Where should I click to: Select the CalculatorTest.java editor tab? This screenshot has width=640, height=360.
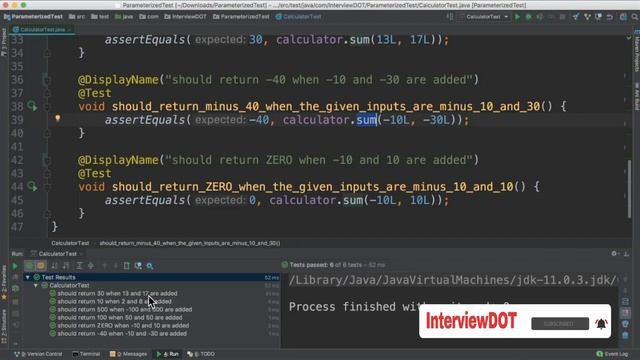tap(42, 30)
